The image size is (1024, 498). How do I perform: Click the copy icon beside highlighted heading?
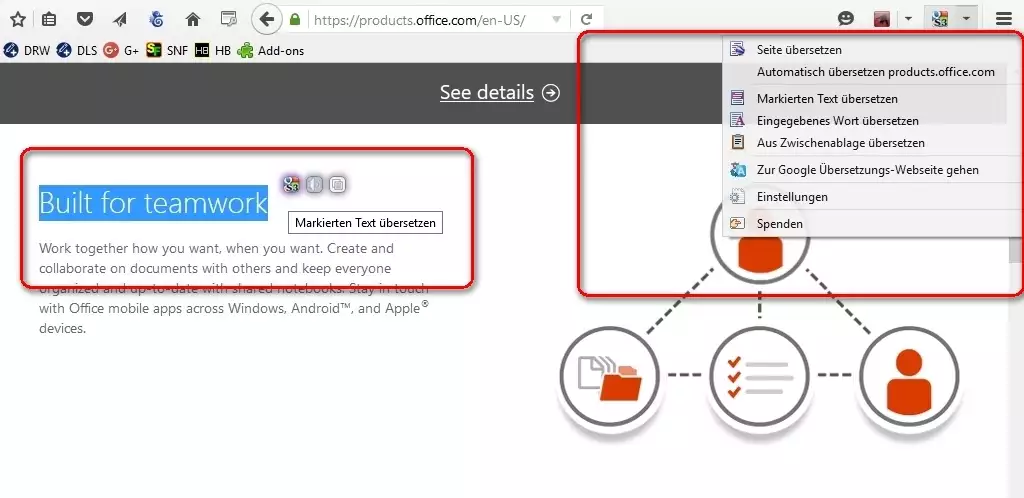pos(338,184)
